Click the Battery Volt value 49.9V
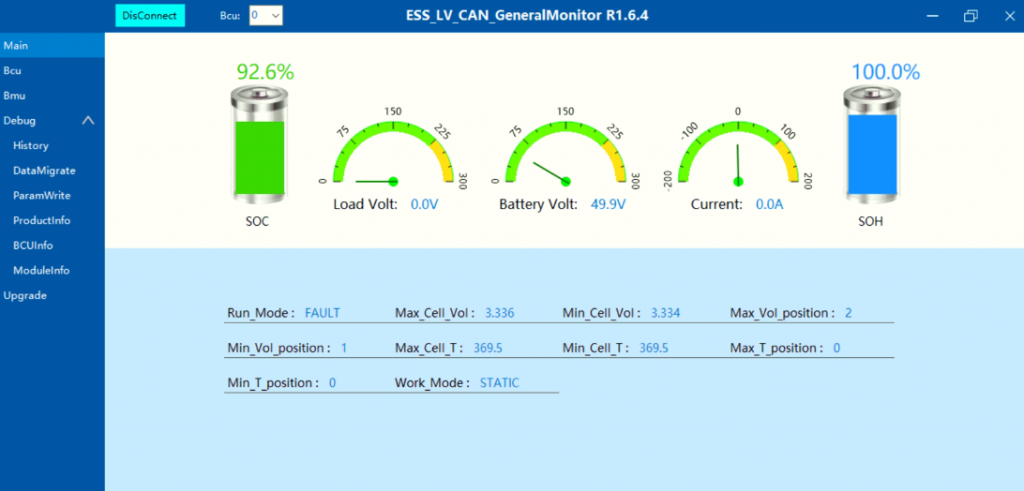This screenshot has height=491, width=1024. [608, 204]
